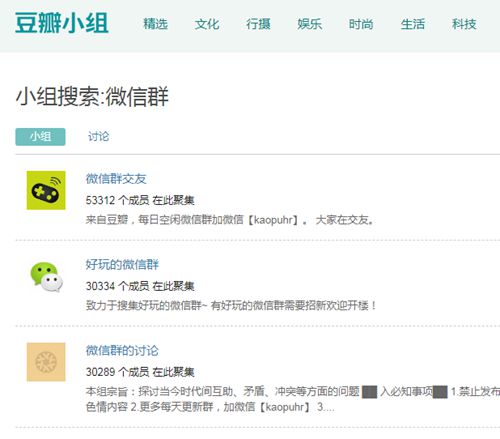Open the 微信群的讨论 group link
The width and height of the screenshot is (500, 439).
click(x=122, y=350)
